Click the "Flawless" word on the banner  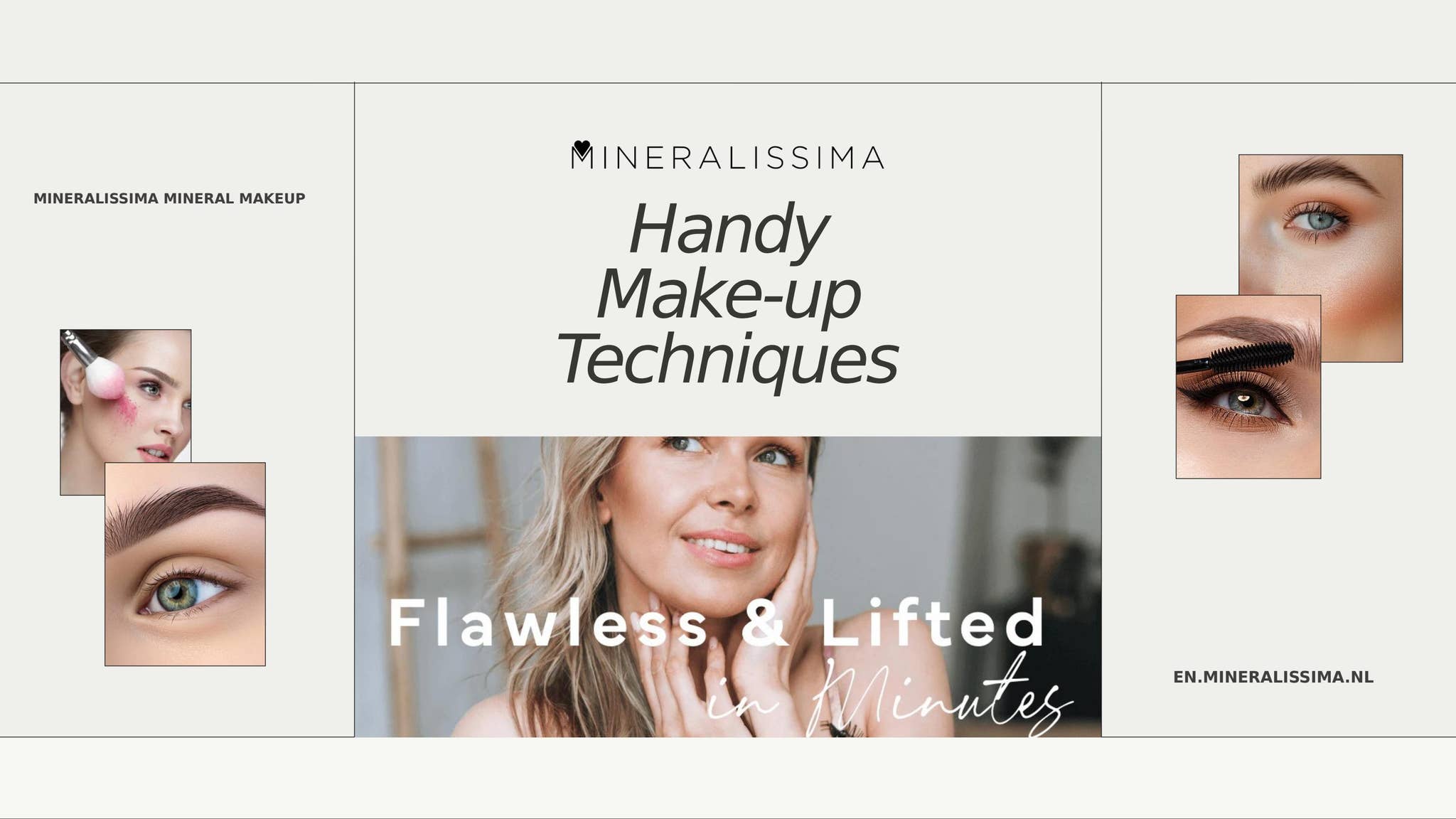[x=549, y=623]
